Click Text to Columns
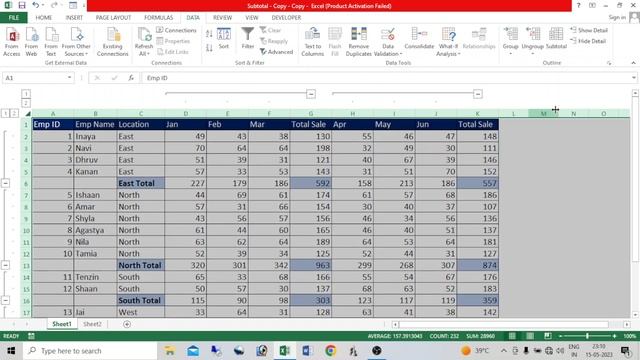The width and height of the screenshot is (640, 360). (x=312, y=42)
